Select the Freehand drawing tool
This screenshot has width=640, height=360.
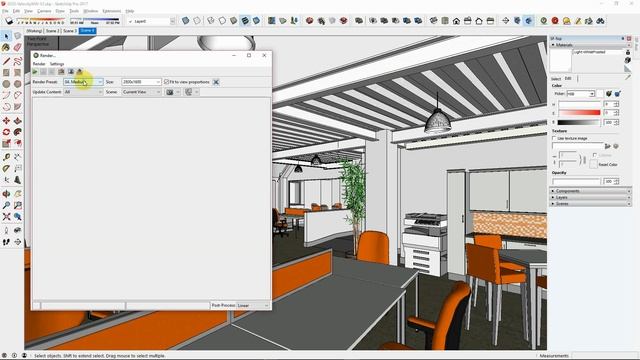(18, 61)
